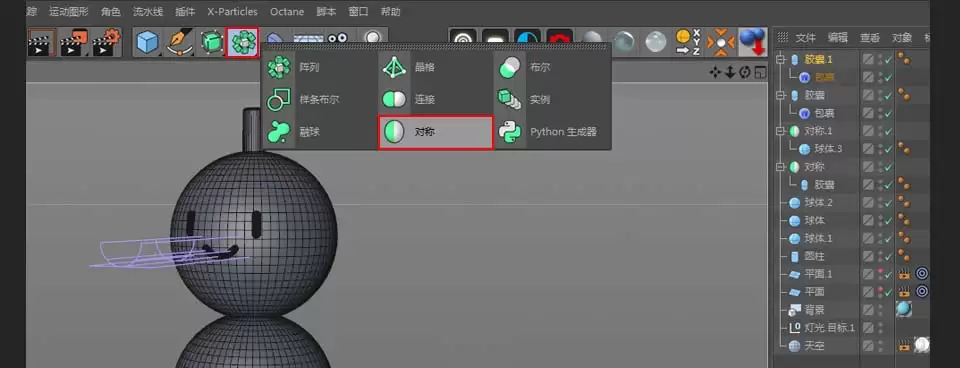
Task: Open X-Particles menu
Action: (x=233, y=12)
